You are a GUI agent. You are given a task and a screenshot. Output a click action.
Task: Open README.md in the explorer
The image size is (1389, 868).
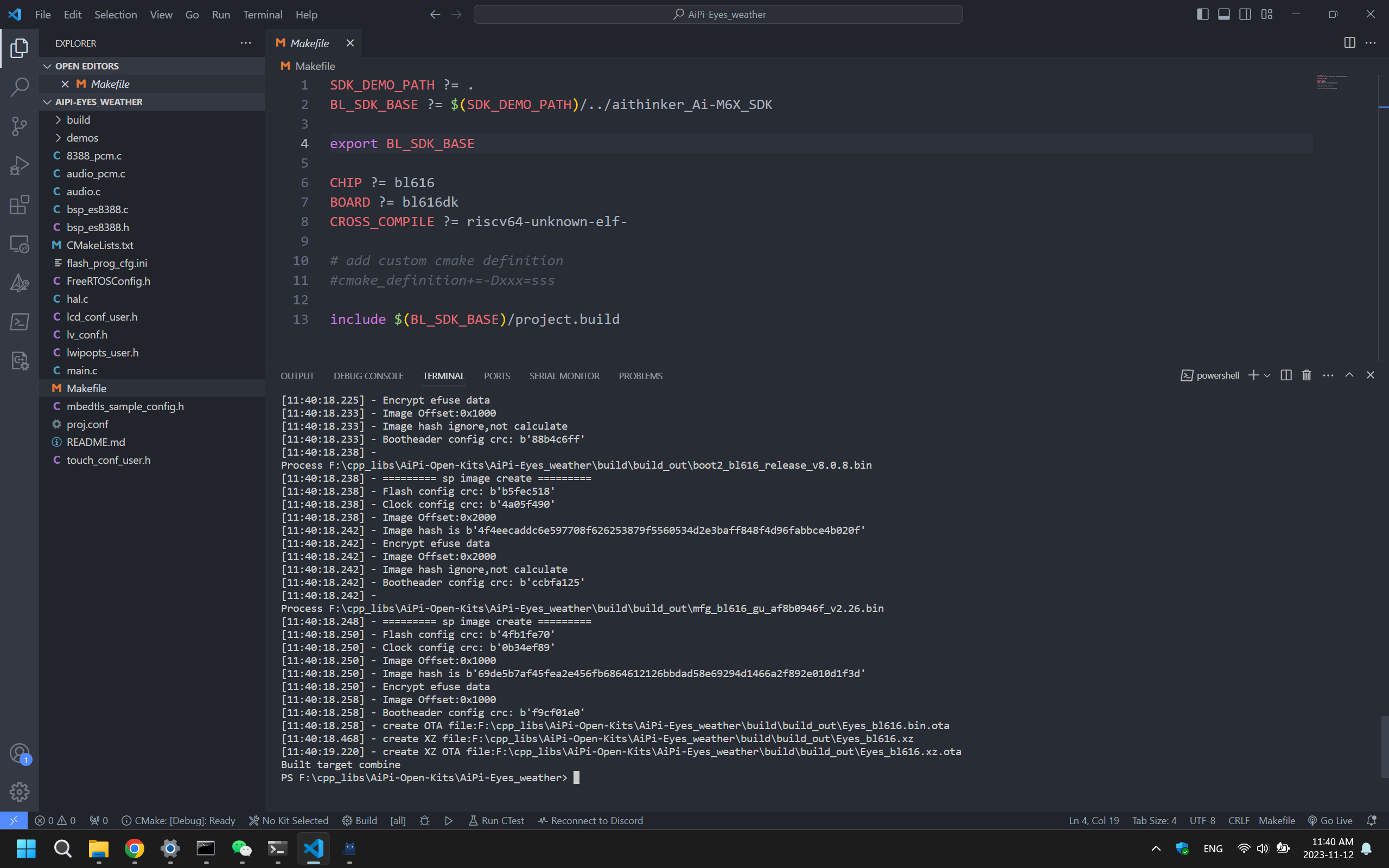tap(152, 442)
